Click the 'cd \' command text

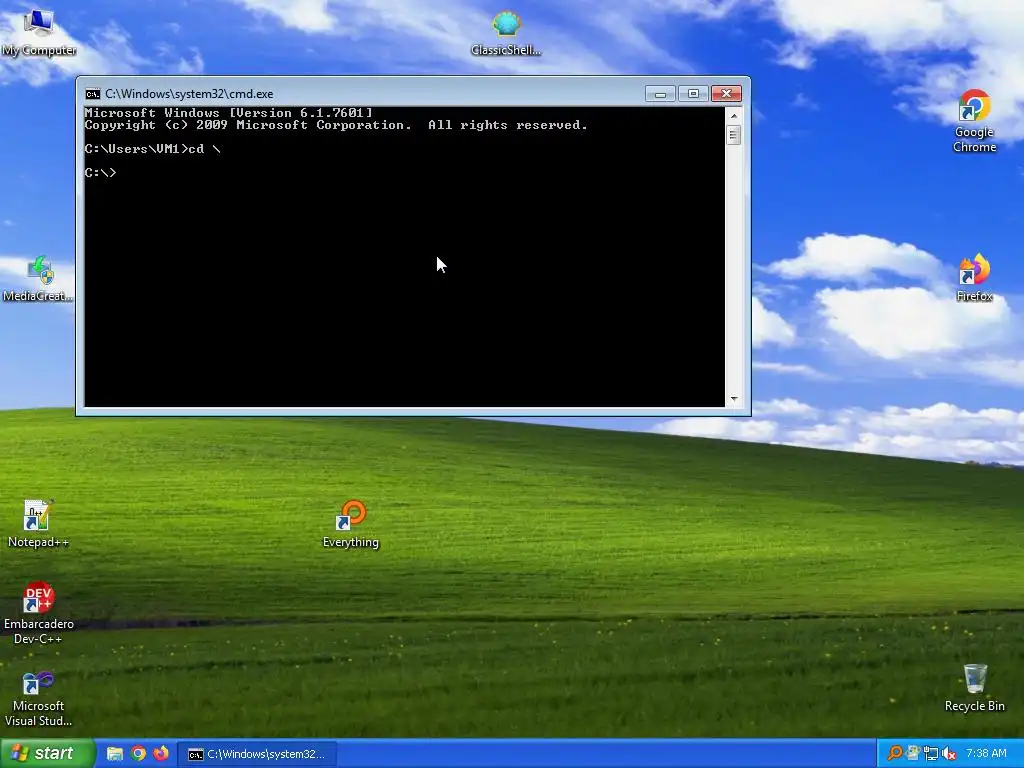(x=204, y=149)
